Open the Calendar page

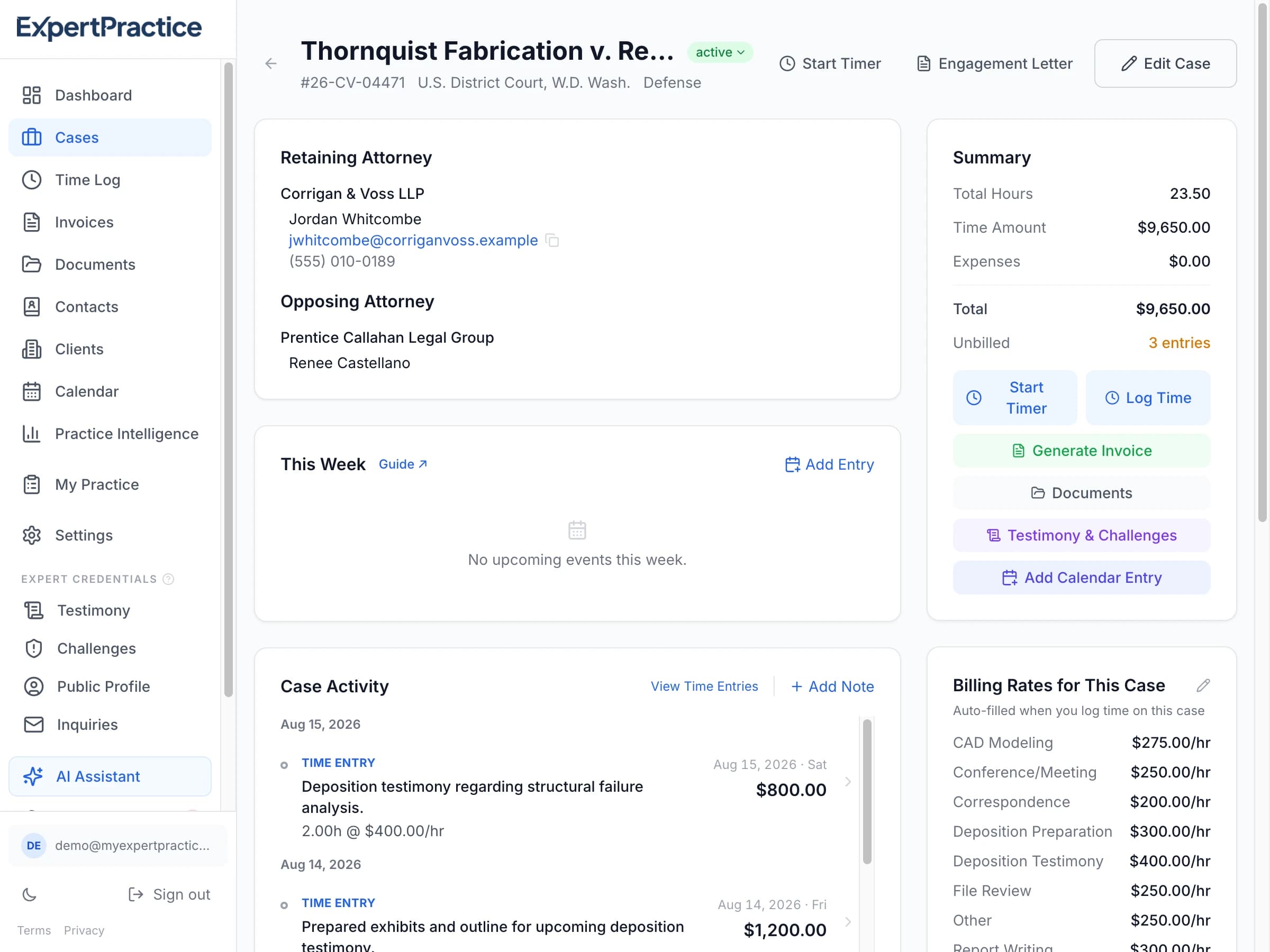(x=110, y=391)
